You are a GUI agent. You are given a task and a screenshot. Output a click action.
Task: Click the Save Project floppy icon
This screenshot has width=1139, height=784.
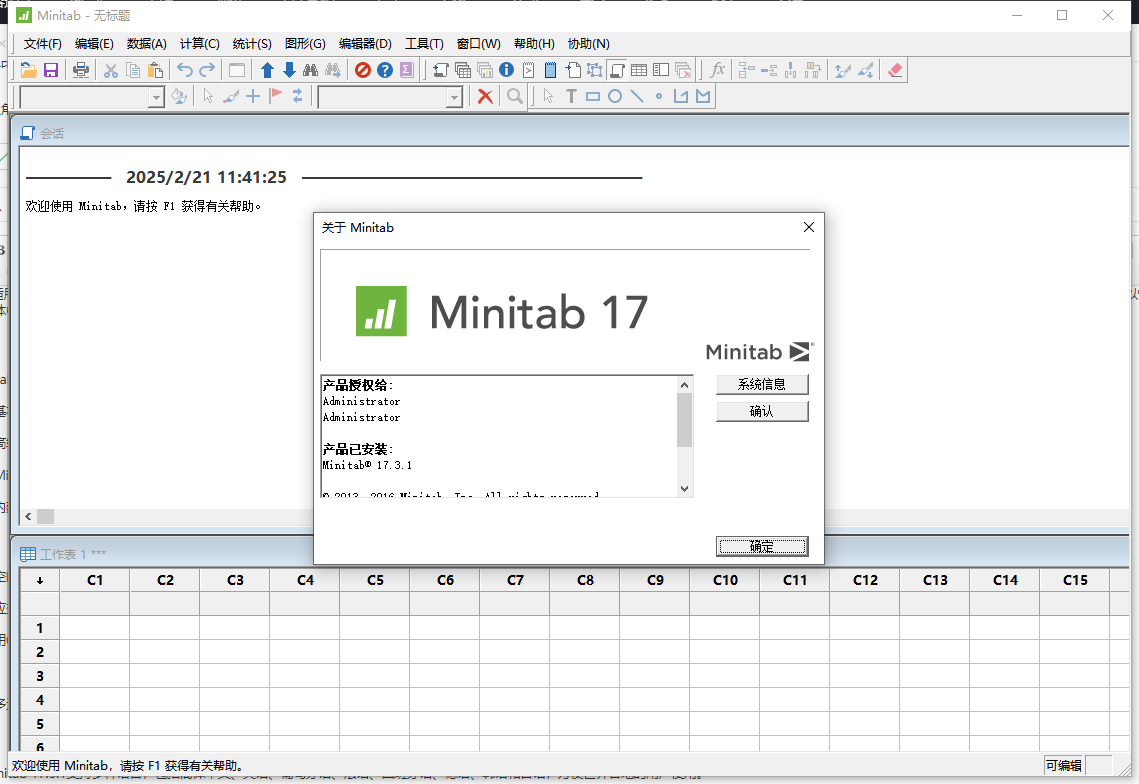pos(51,70)
